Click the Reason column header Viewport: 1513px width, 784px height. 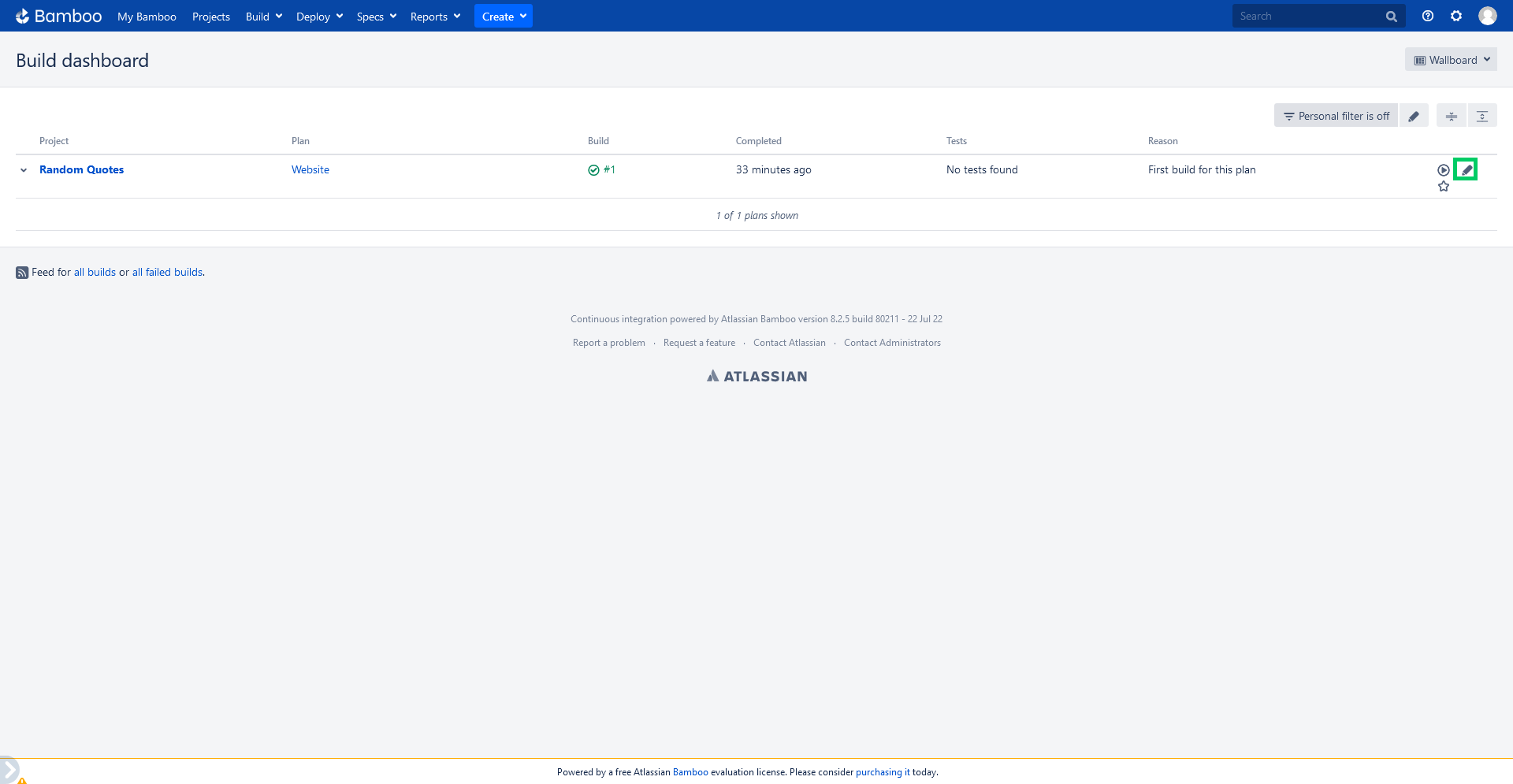(x=1163, y=141)
